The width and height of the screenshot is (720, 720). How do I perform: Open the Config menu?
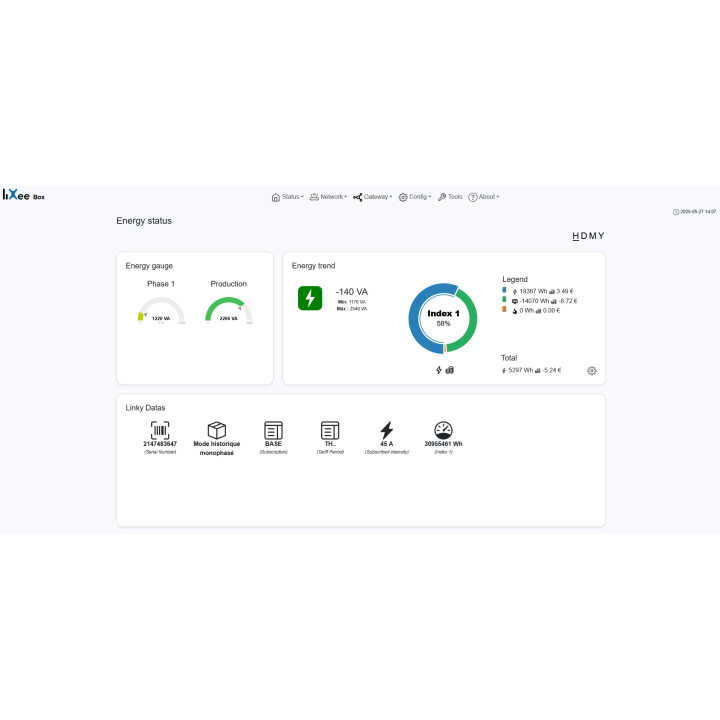415,197
